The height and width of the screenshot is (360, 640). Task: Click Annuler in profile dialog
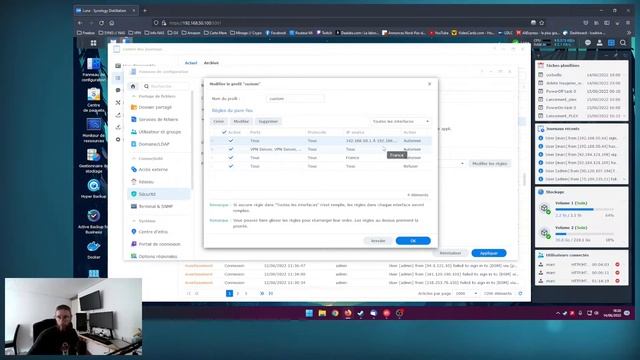378,241
